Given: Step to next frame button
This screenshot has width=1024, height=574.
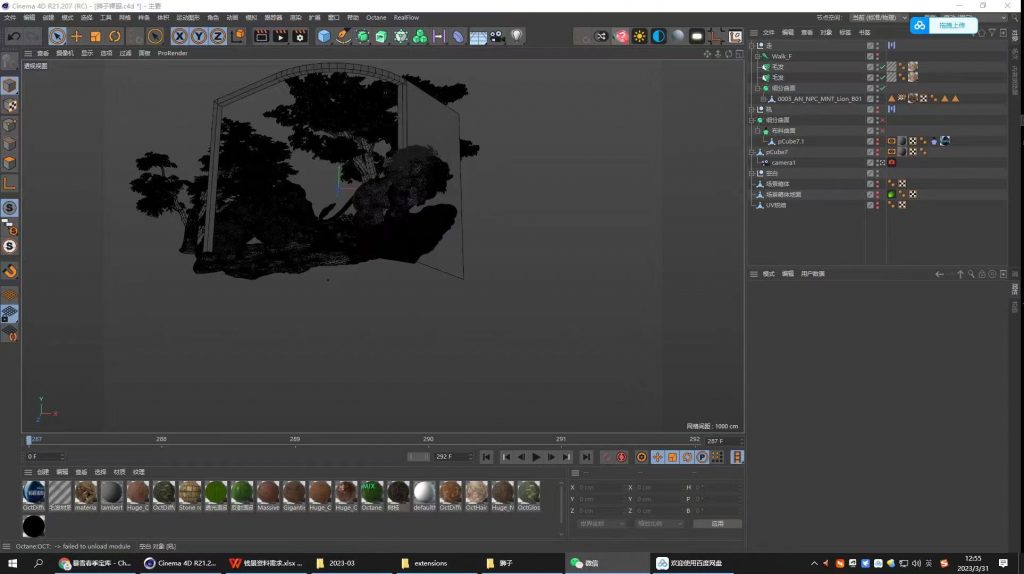Looking at the screenshot, I should [552, 457].
